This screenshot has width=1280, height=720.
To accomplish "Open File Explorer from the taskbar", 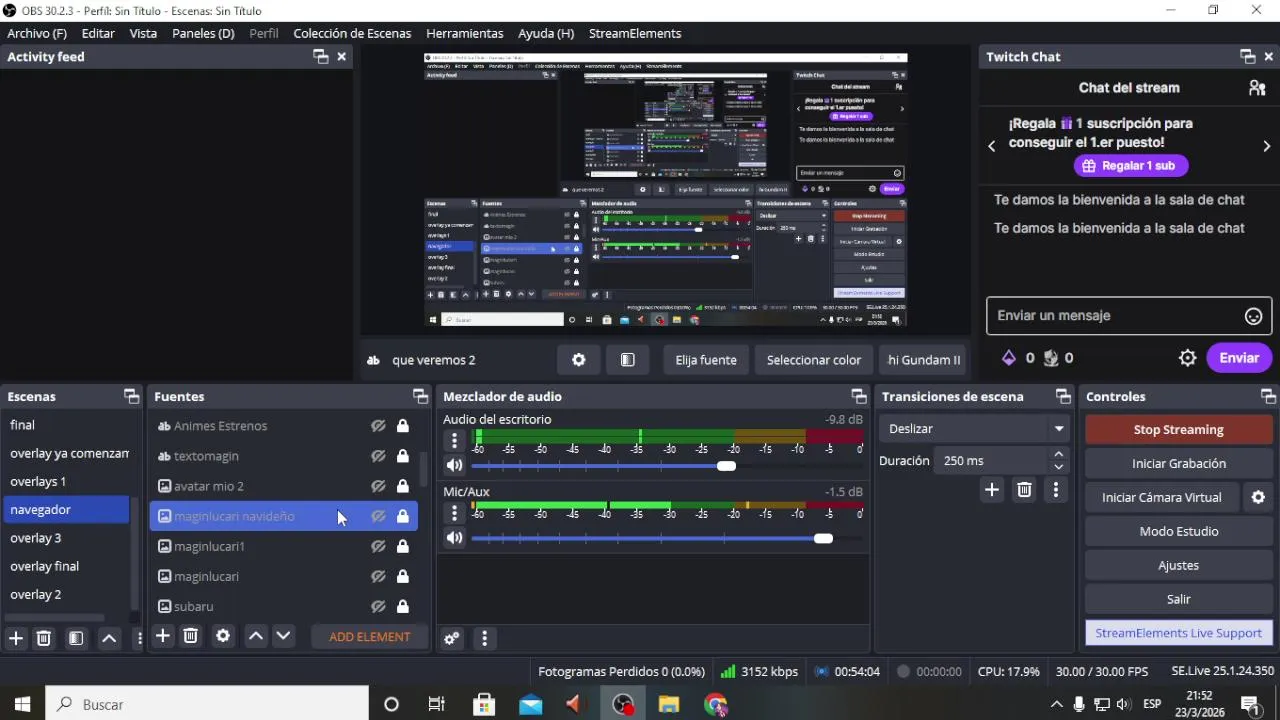I will (x=668, y=704).
